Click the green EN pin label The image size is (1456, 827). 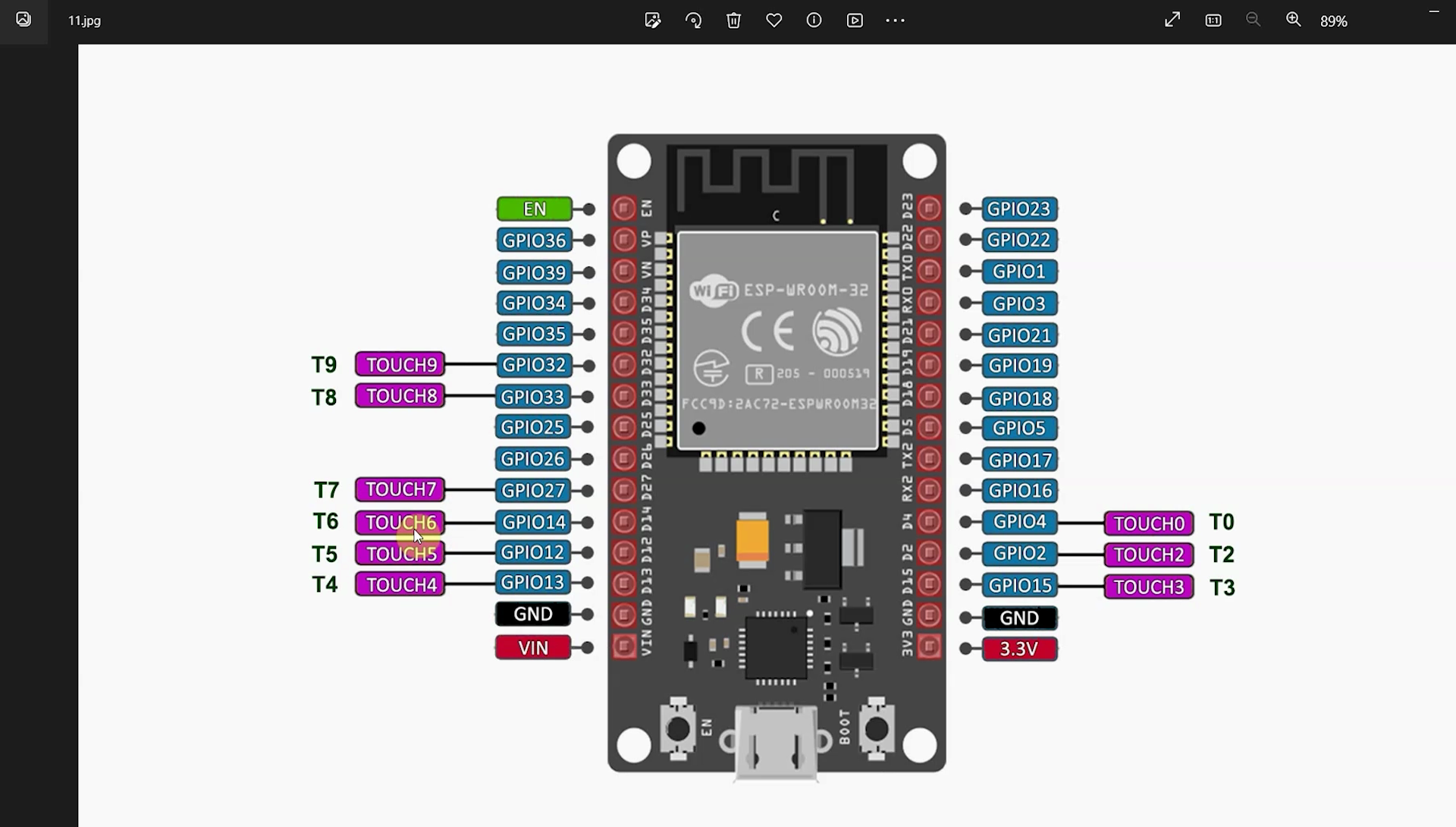point(534,209)
